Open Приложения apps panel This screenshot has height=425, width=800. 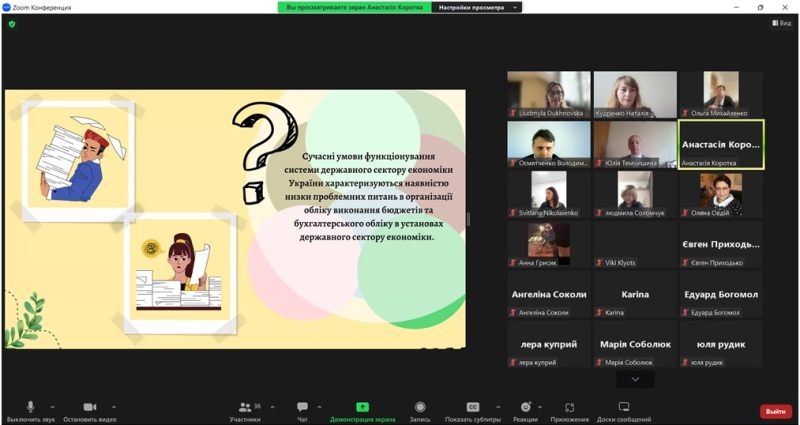(x=569, y=412)
